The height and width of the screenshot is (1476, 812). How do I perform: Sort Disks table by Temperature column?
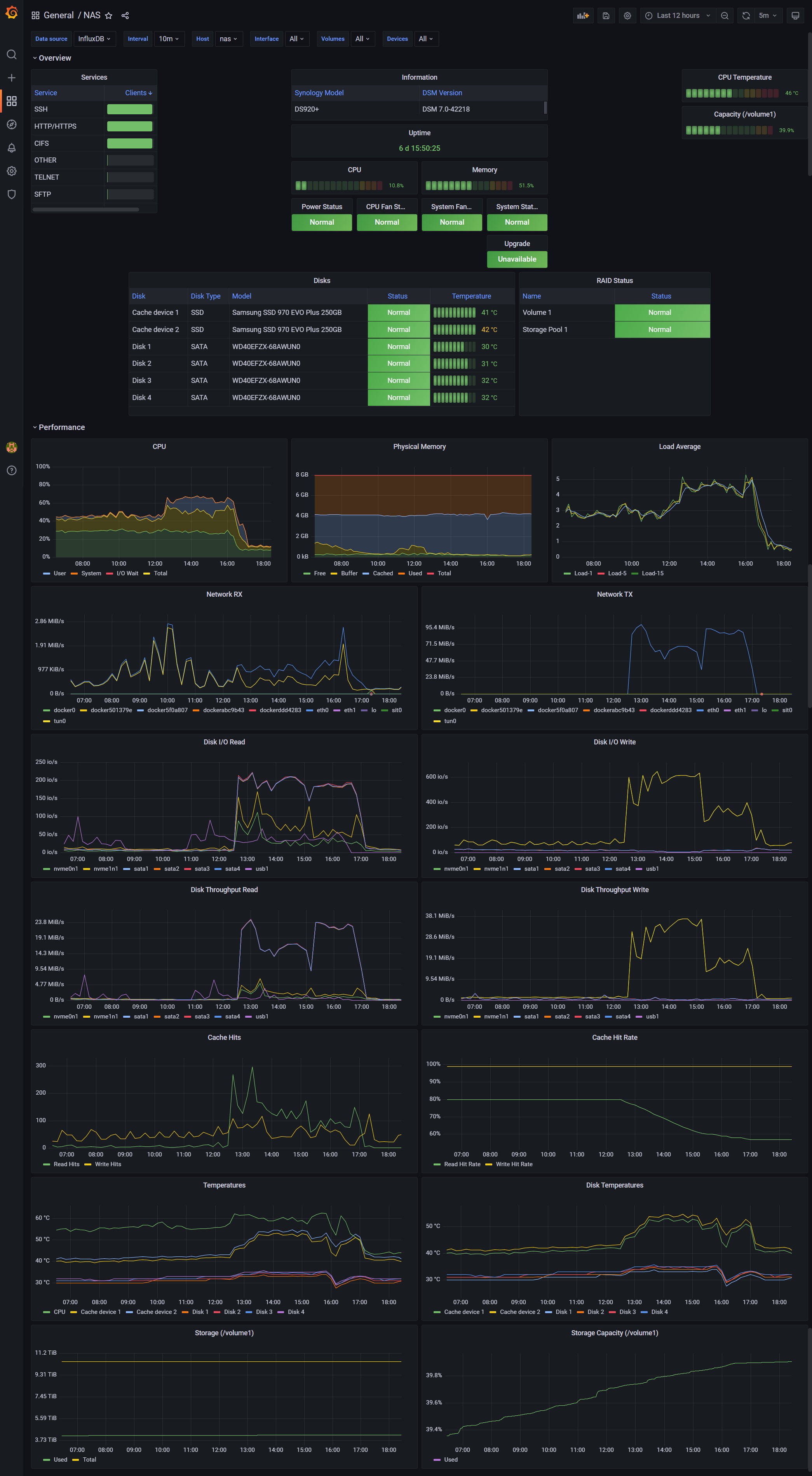click(471, 296)
